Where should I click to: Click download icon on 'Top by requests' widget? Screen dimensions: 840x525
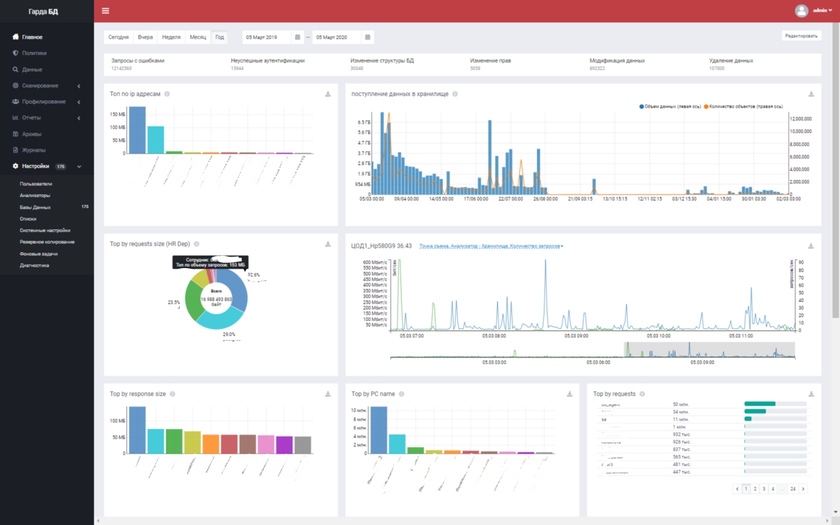coord(811,394)
